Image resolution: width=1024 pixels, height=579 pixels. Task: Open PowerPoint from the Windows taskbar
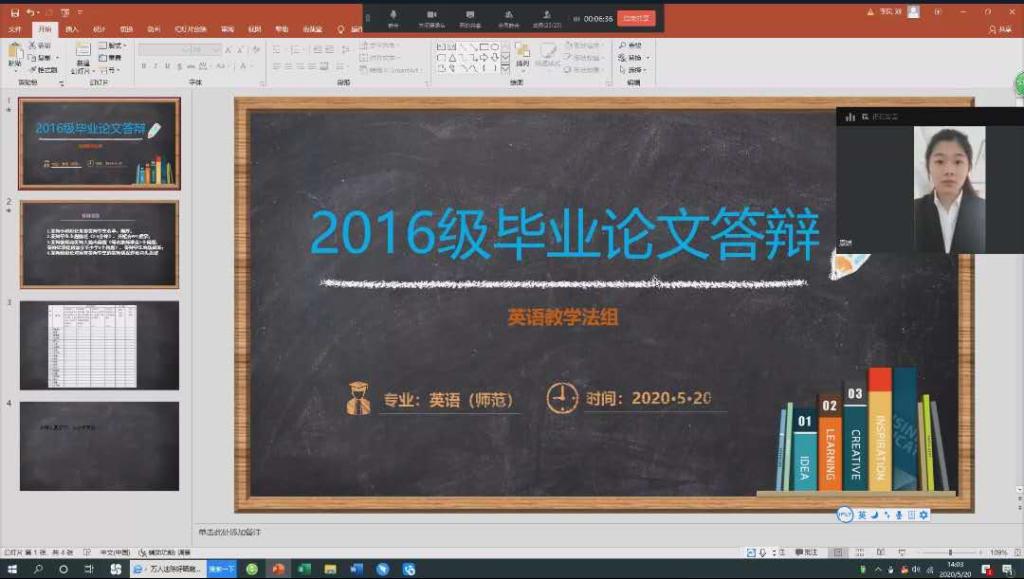(x=278, y=569)
